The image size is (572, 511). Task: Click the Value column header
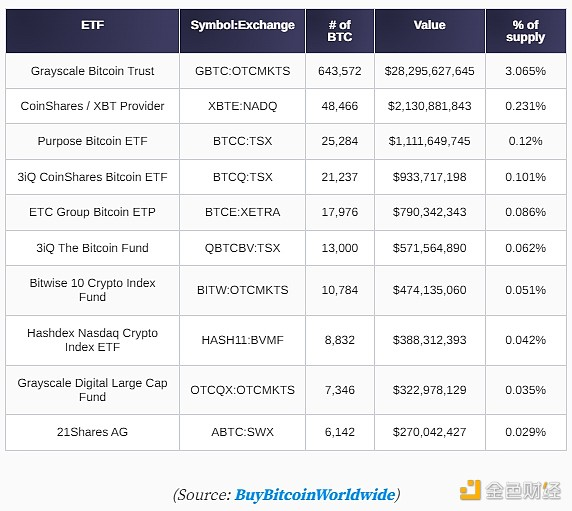point(430,31)
